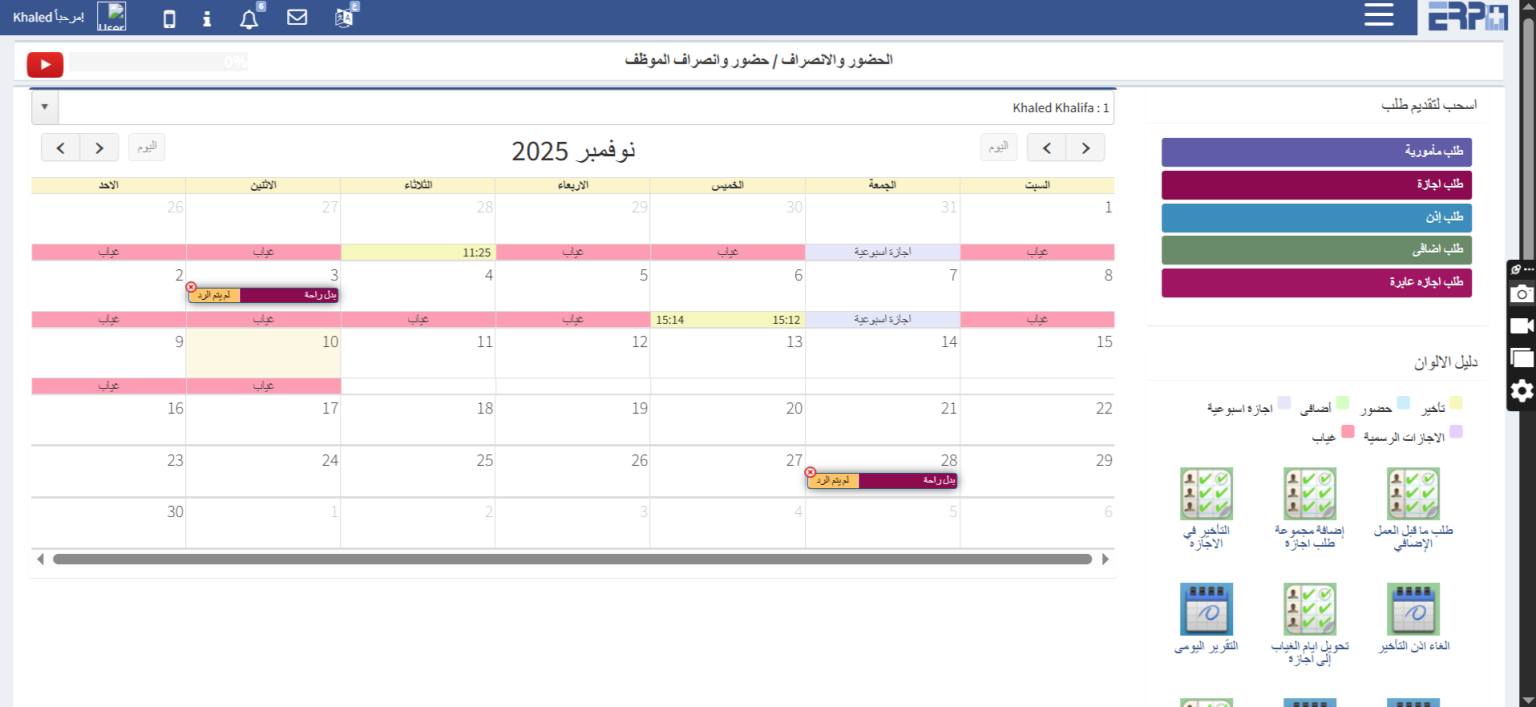Click the user profile picture
This screenshot has height=707, width=1536.
point(111,17)
